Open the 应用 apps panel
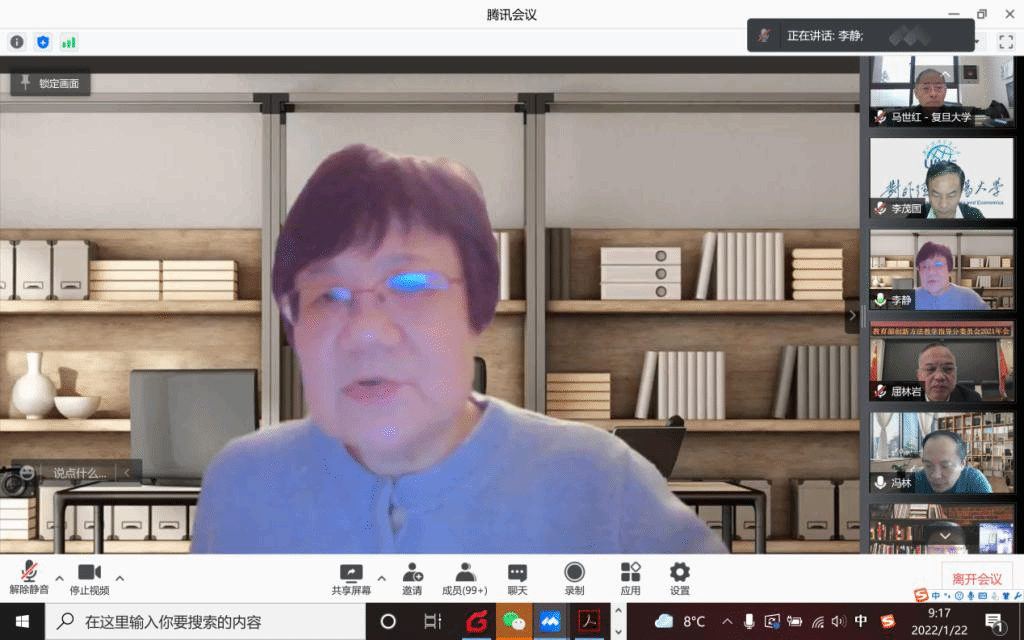 (x=630, y=578)
